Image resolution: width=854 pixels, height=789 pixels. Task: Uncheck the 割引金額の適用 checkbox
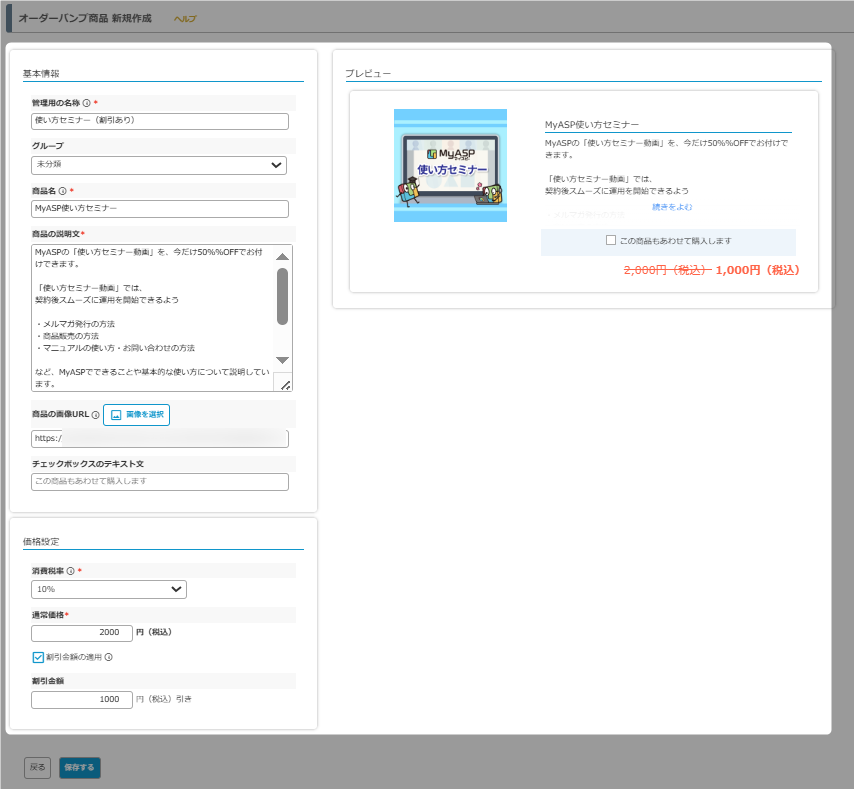38,657
